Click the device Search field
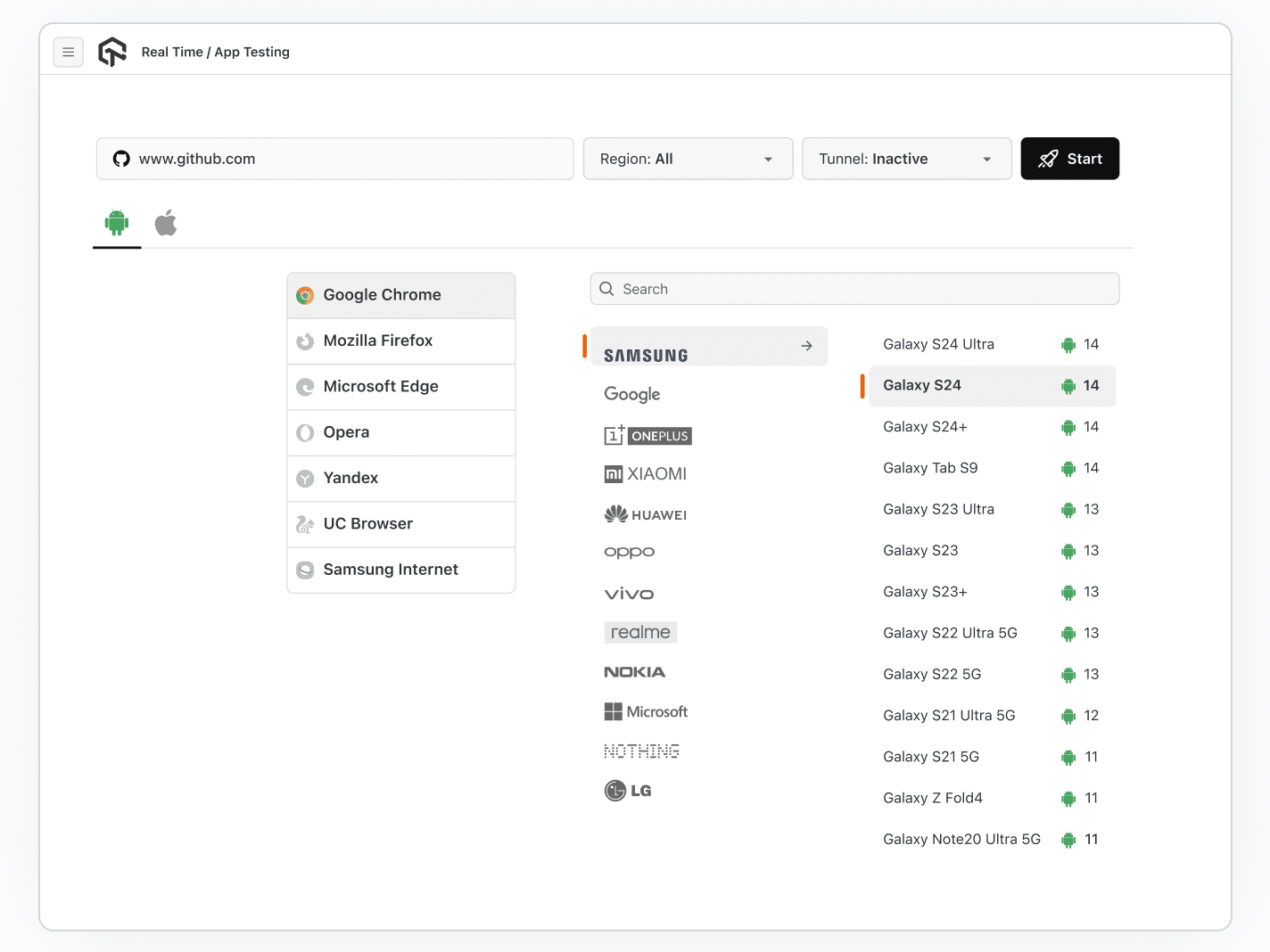The height and width of the screenshot is (952, 1270). pyautogui.click(x=854, y=289)
